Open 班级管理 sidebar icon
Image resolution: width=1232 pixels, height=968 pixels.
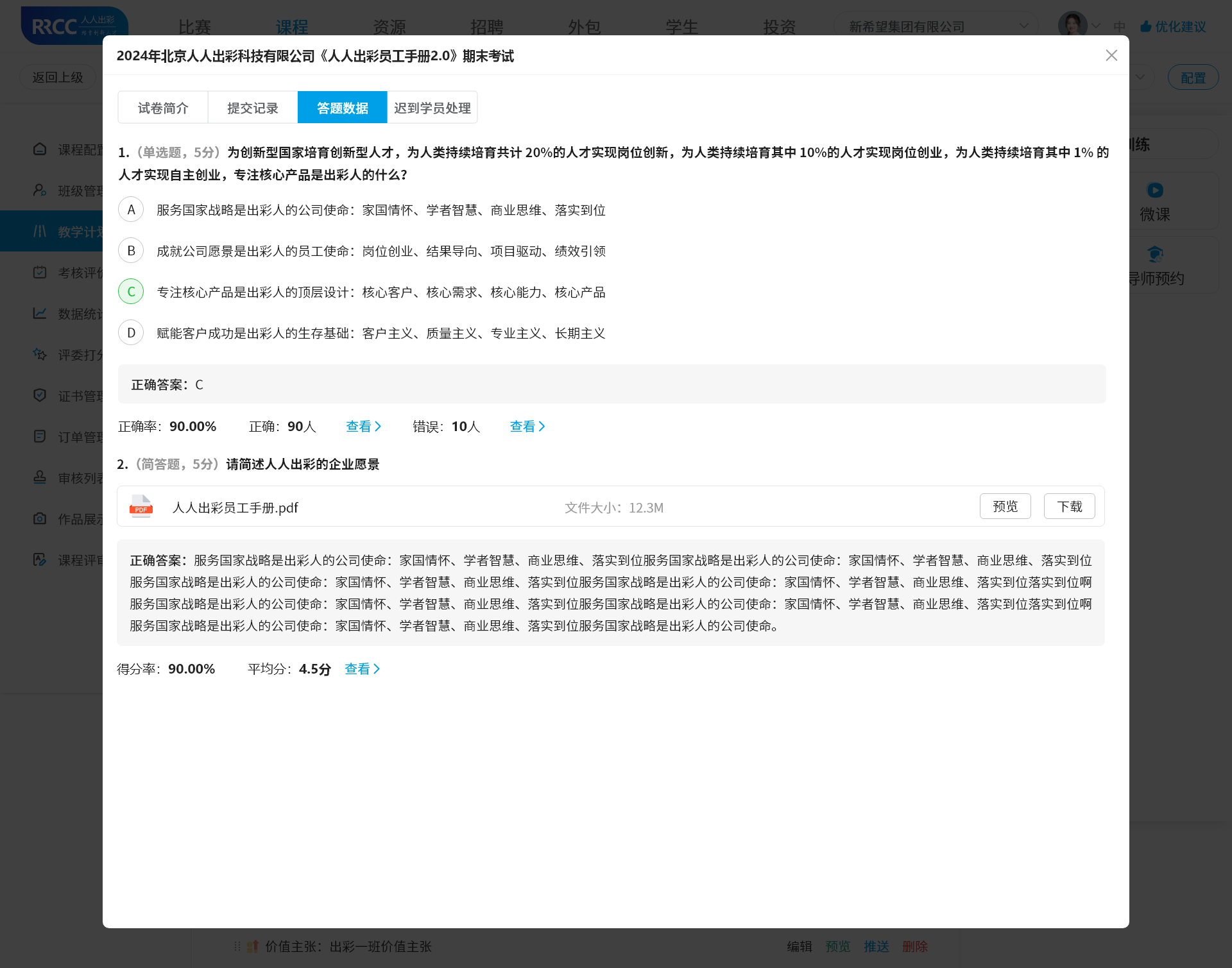point(40,190)
